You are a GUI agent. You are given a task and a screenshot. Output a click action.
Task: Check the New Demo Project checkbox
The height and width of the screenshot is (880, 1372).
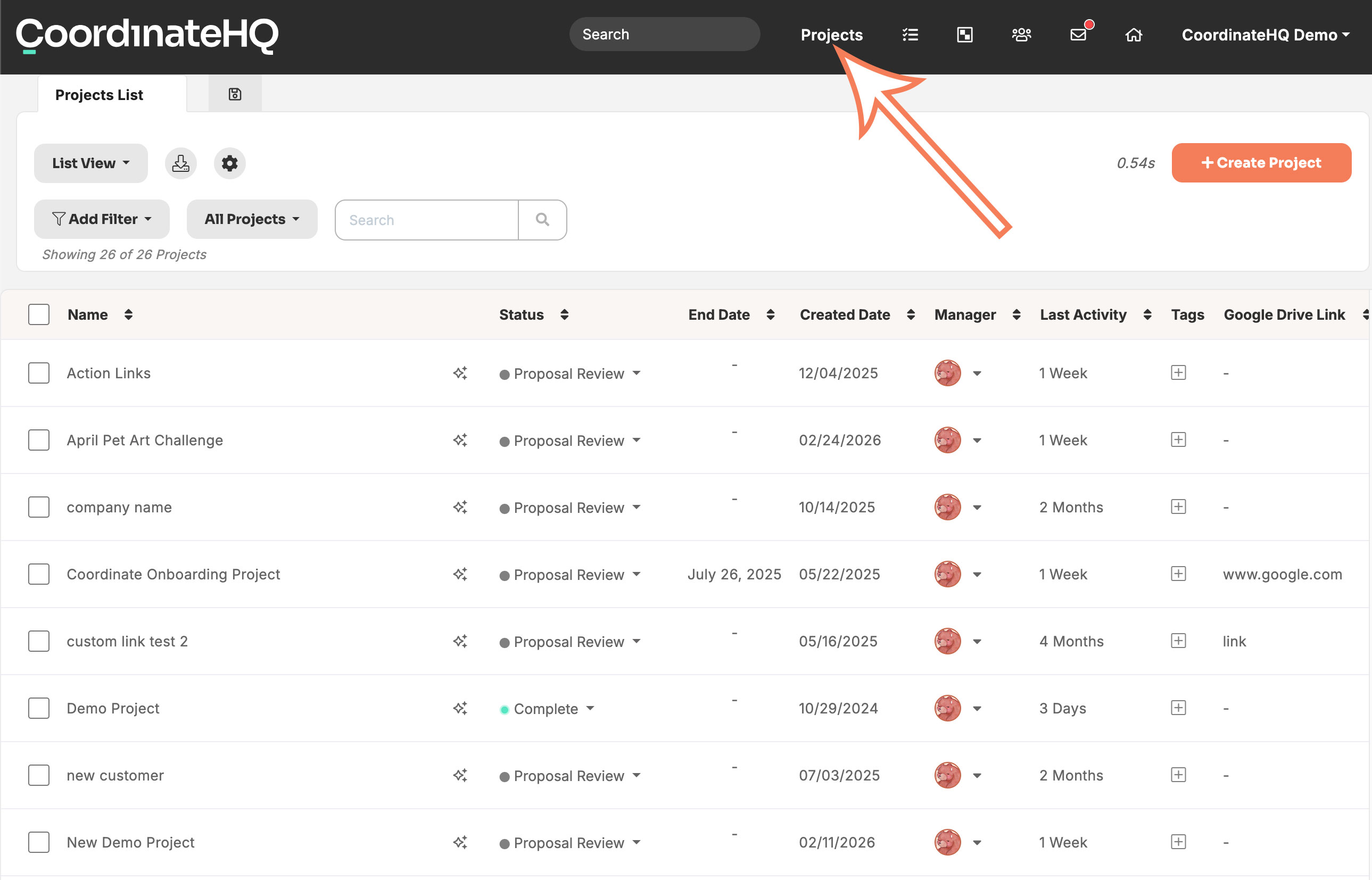tap(39, 842)
